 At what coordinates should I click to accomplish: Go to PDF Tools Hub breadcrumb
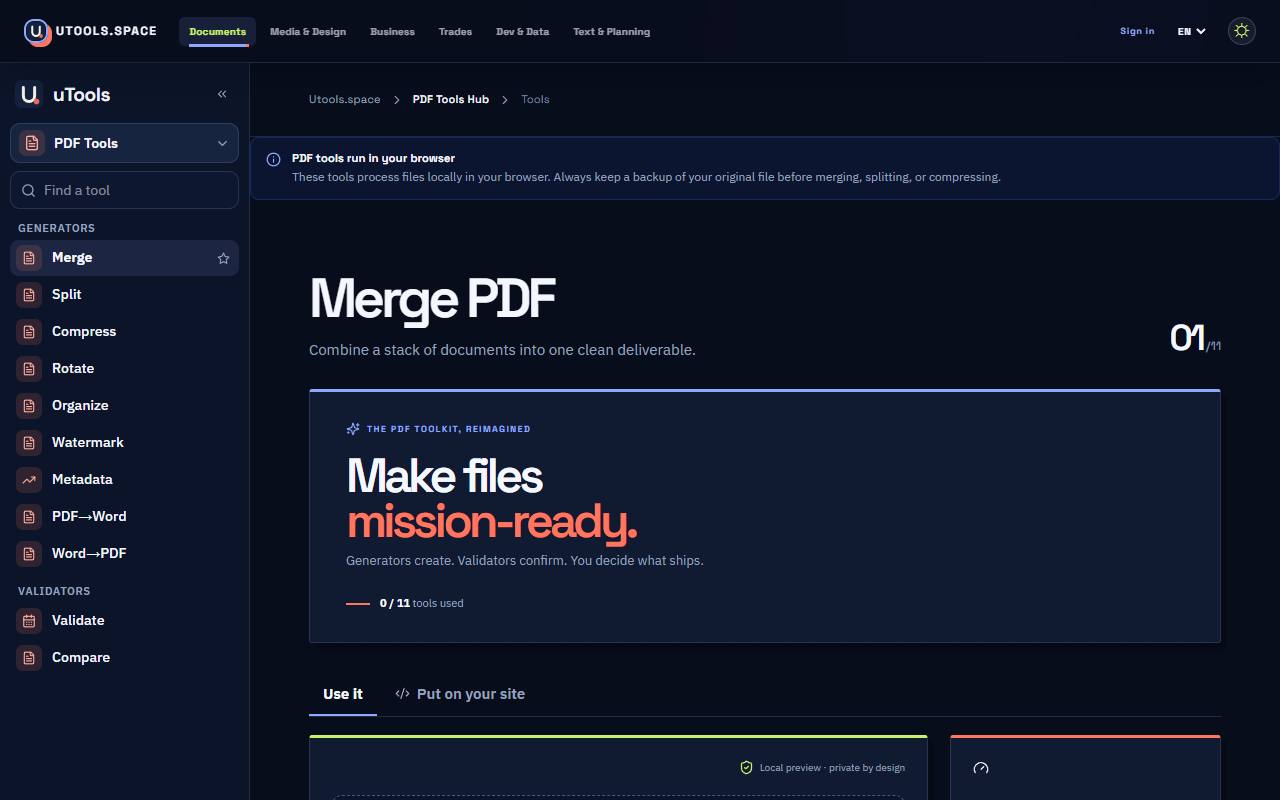(x=451, y=99)
